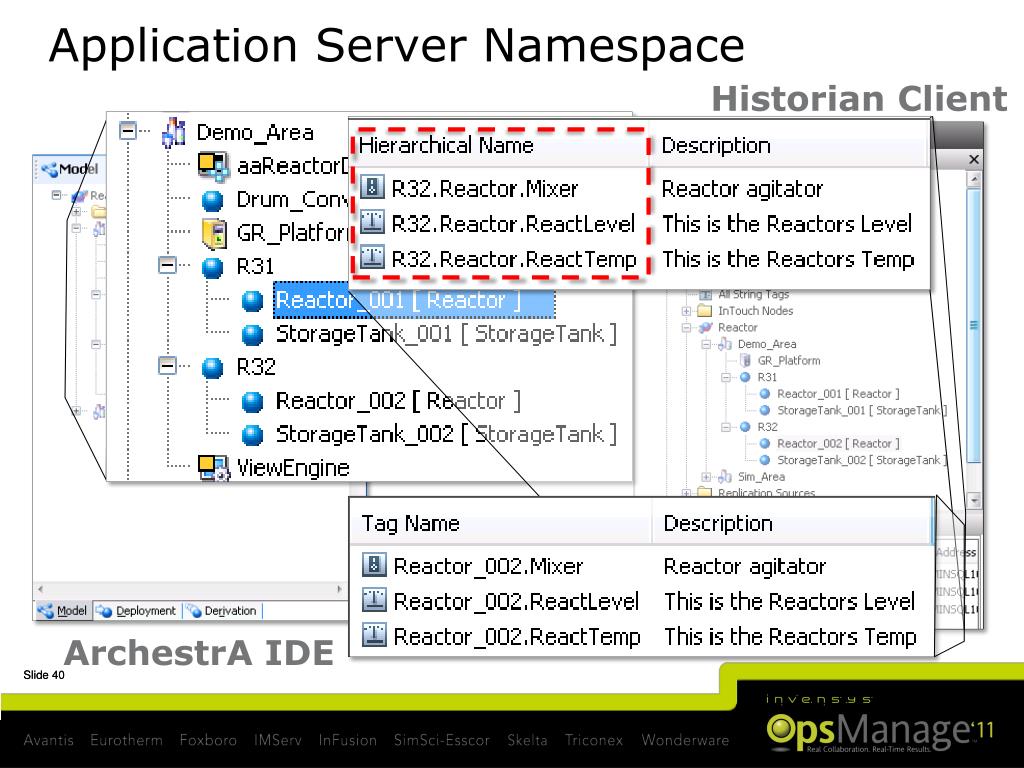Image resolution: width=1024 pixels, height=768 pixels.
Task: Click the Reactor_002.ReactTemp tag name
Action: coord(517,636)
